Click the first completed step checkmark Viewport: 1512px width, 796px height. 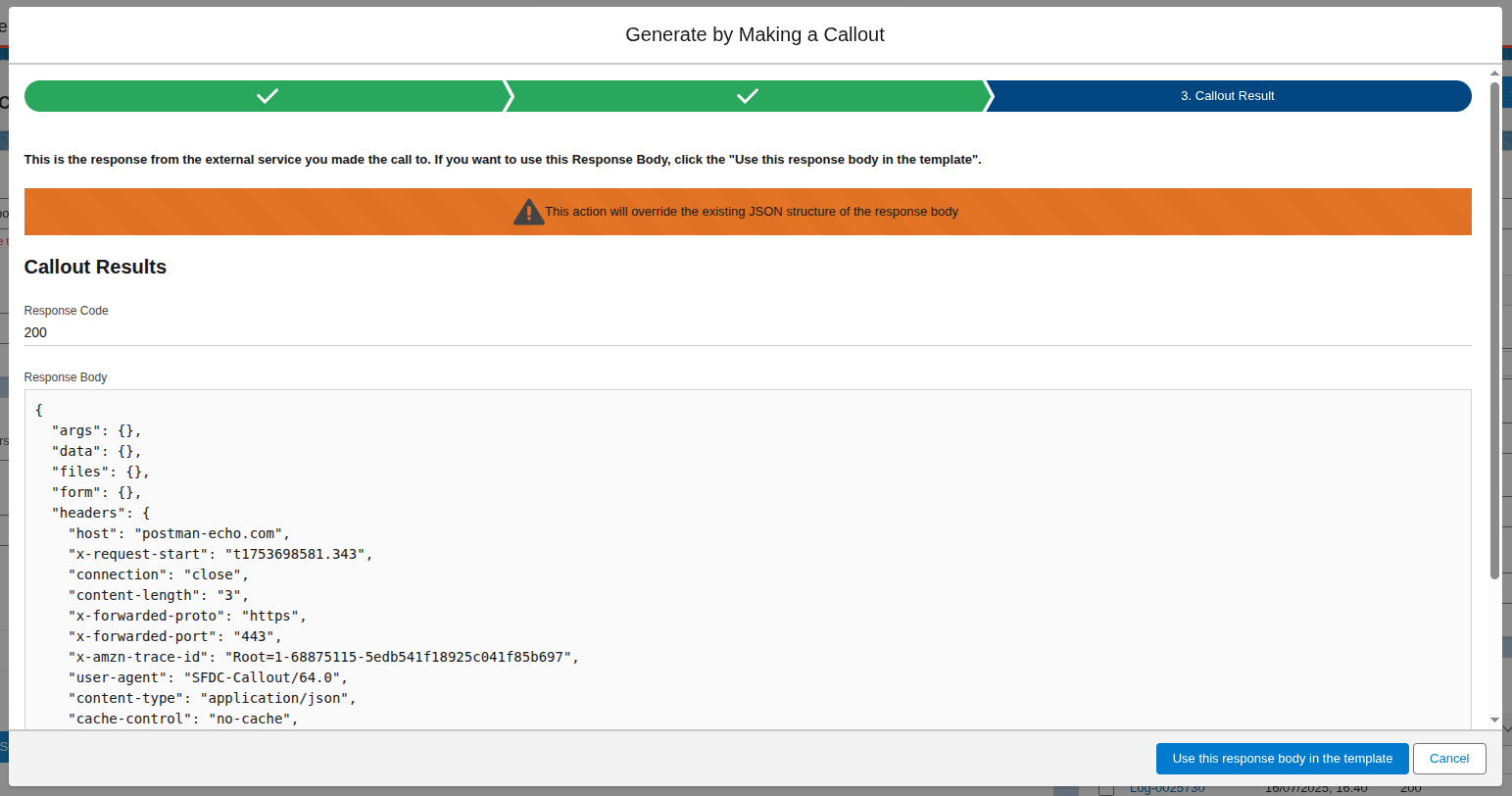click(x=267, y=96)
